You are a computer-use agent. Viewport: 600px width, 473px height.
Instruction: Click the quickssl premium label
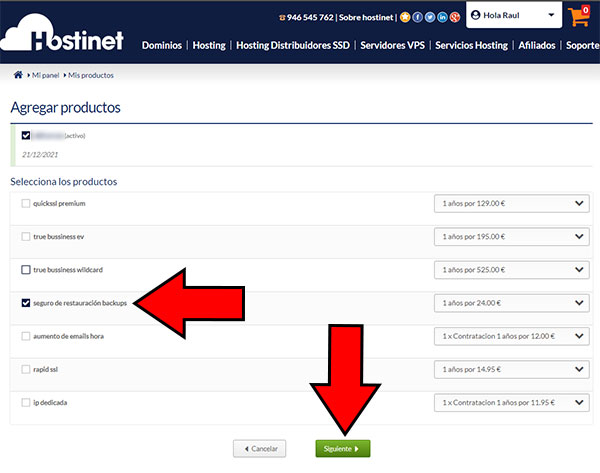(x=59, y=203)
